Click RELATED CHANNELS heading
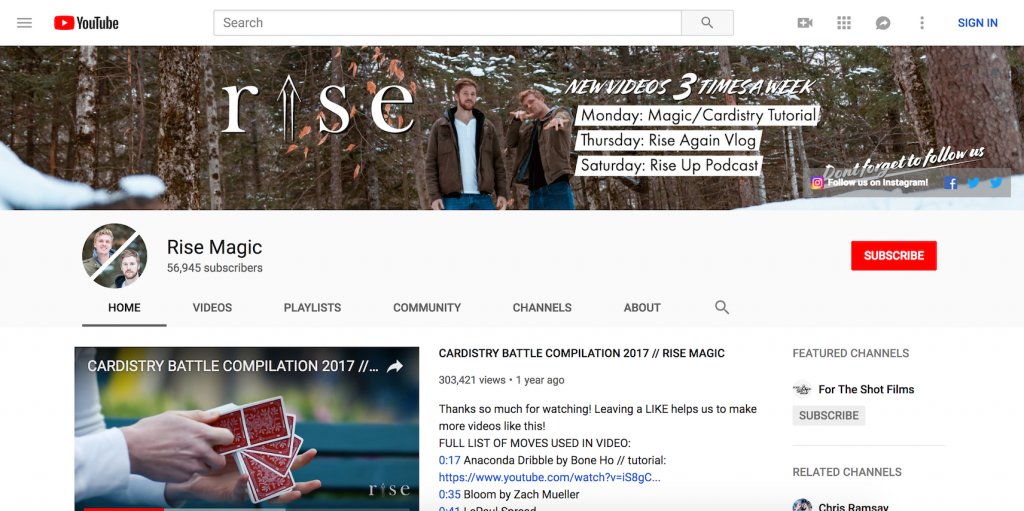 tap(847, 472)
